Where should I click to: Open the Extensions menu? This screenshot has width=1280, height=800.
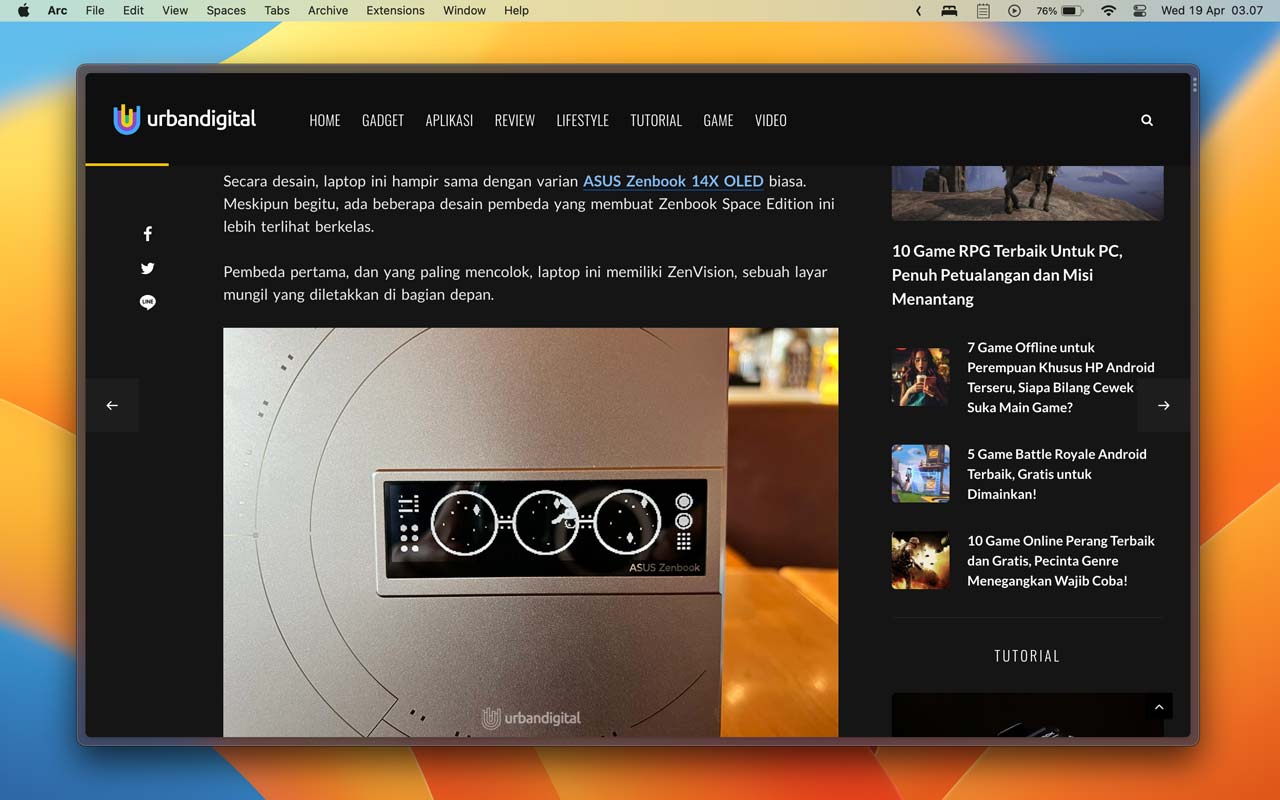pos(395,11)
